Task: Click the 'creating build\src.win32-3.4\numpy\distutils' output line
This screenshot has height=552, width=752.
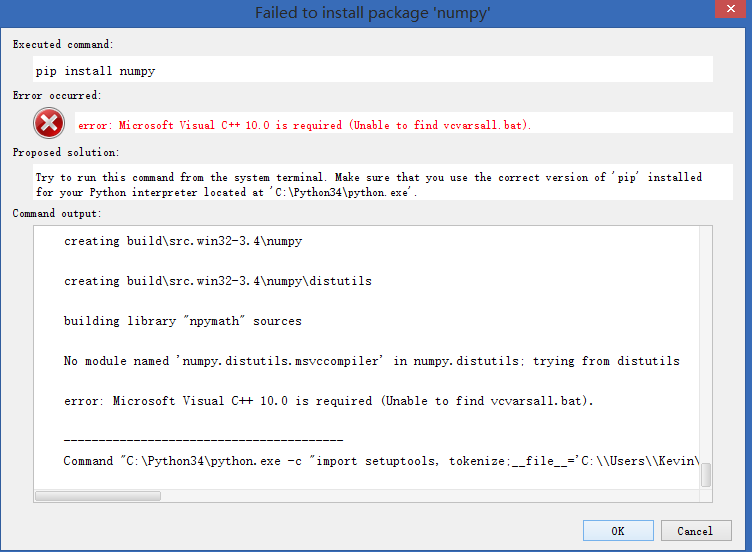Action: click(x=218, y=281)
